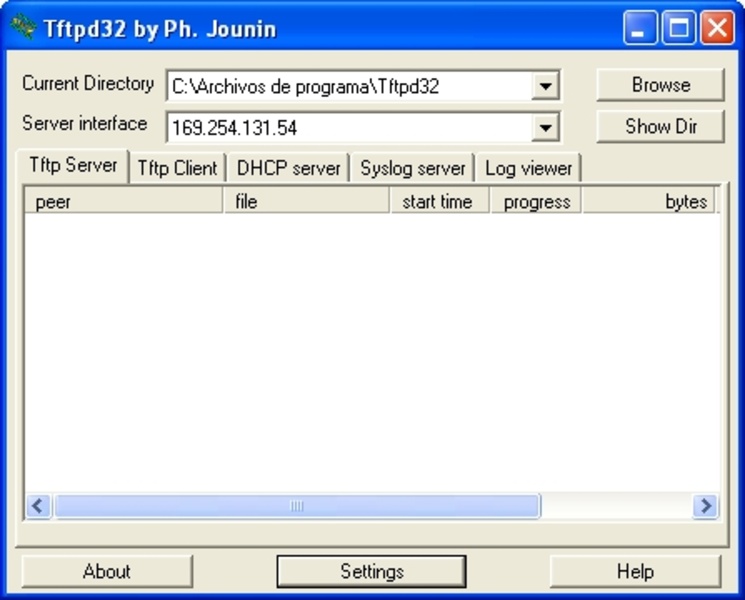Click the horizontal scrollbar left arrow
This screenshot has height=600, width=745.
38,506
